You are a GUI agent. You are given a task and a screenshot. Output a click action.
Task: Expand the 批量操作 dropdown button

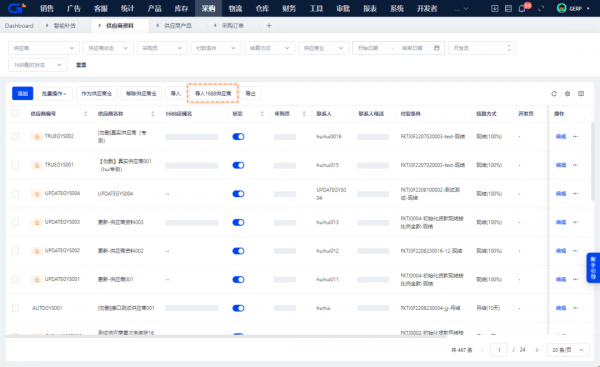tap(54, 93)
